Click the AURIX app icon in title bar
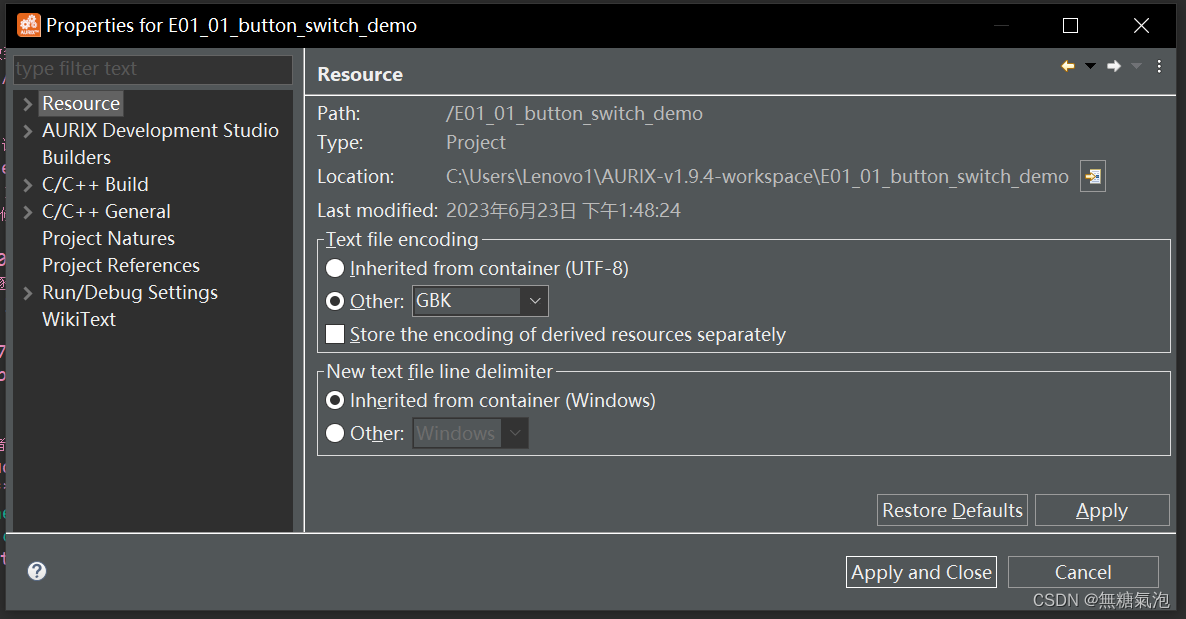Image resolution: width=1186 pixels, height=619 pixels. (x=29, y=25)
